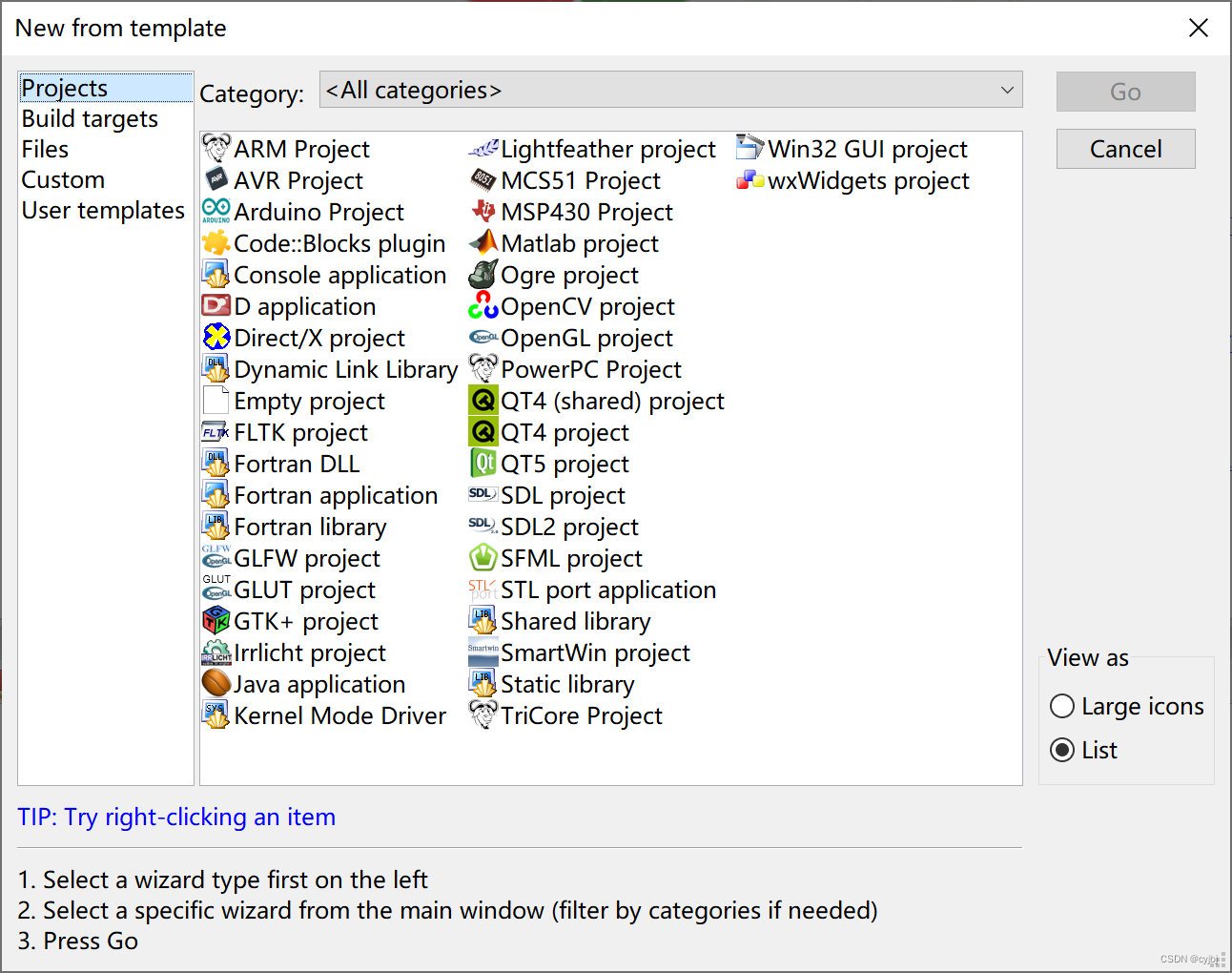Click the Ogre project head icon

point(483,274)
